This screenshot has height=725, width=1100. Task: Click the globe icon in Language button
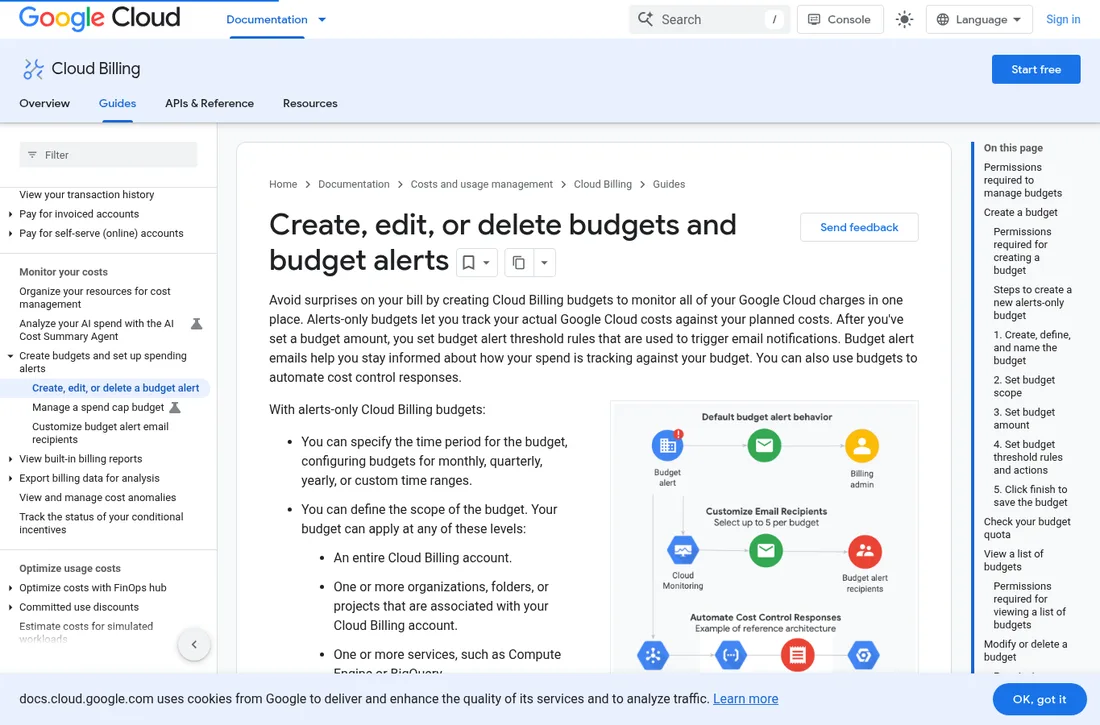[944, 20]
